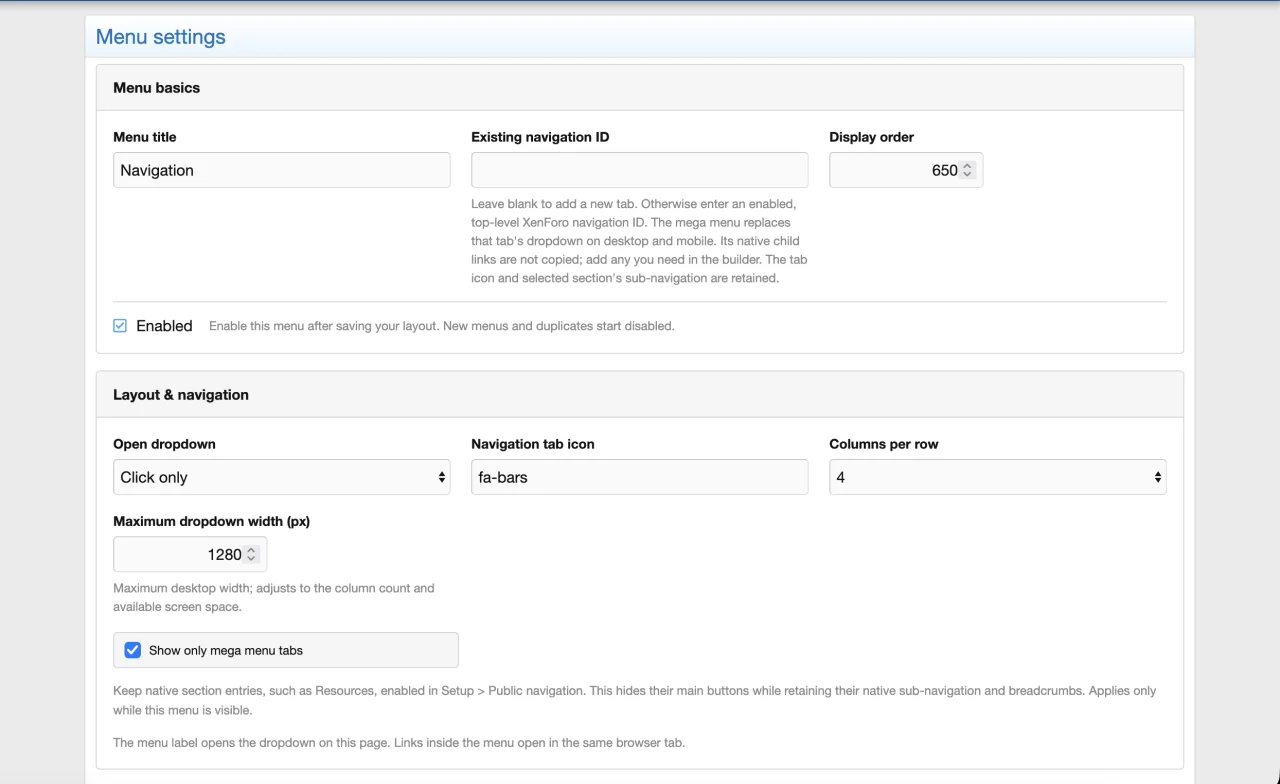Click the Display order field showing 650
Viewport: 1280px width, 784px height.
[906, 170]
